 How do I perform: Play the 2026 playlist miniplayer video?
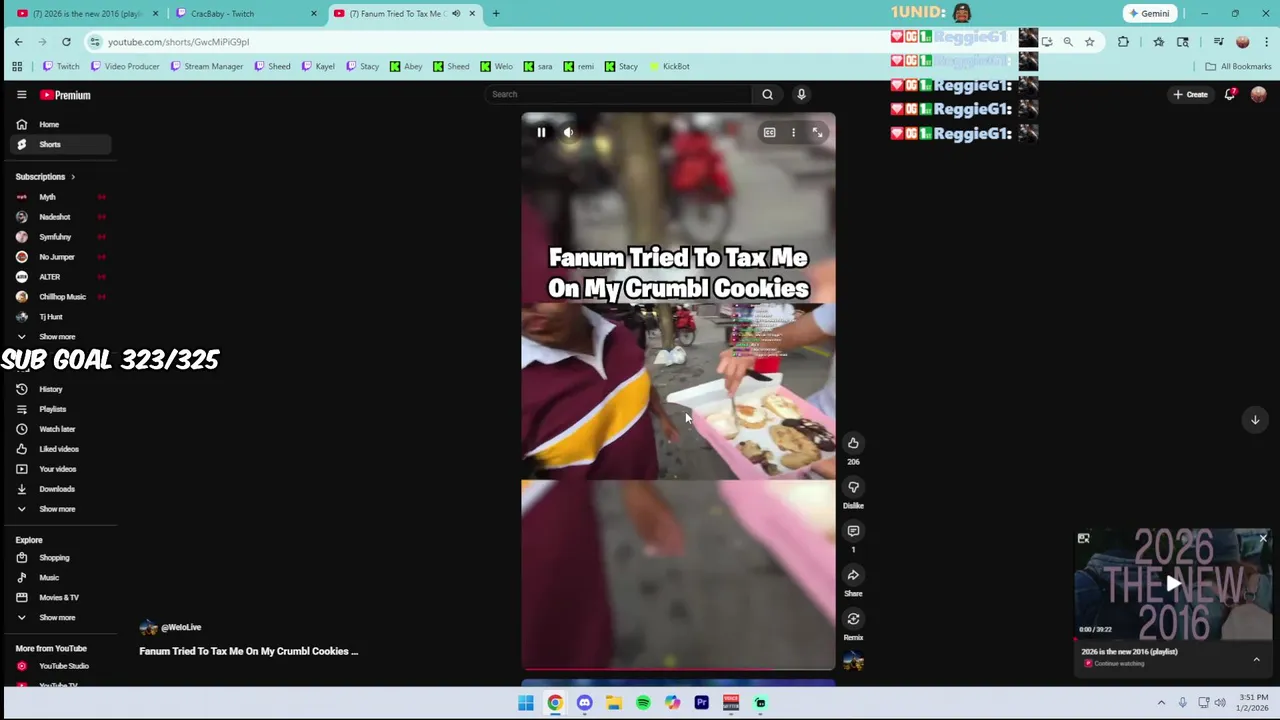[1173, 584]
